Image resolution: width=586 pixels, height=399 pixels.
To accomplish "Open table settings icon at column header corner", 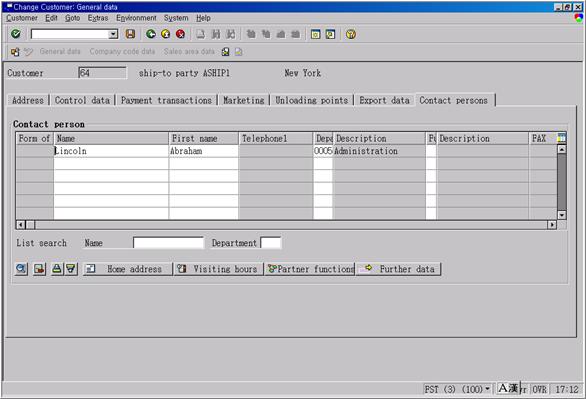I will pos(561,138).
